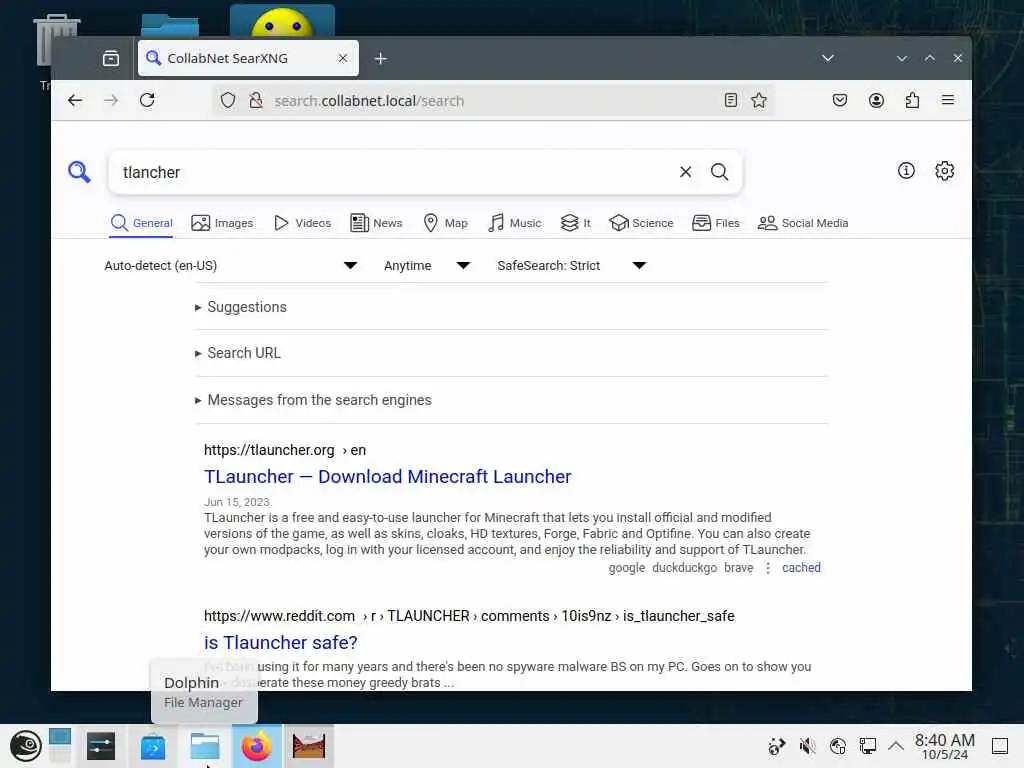Click the google engine label

coord(626,568)
